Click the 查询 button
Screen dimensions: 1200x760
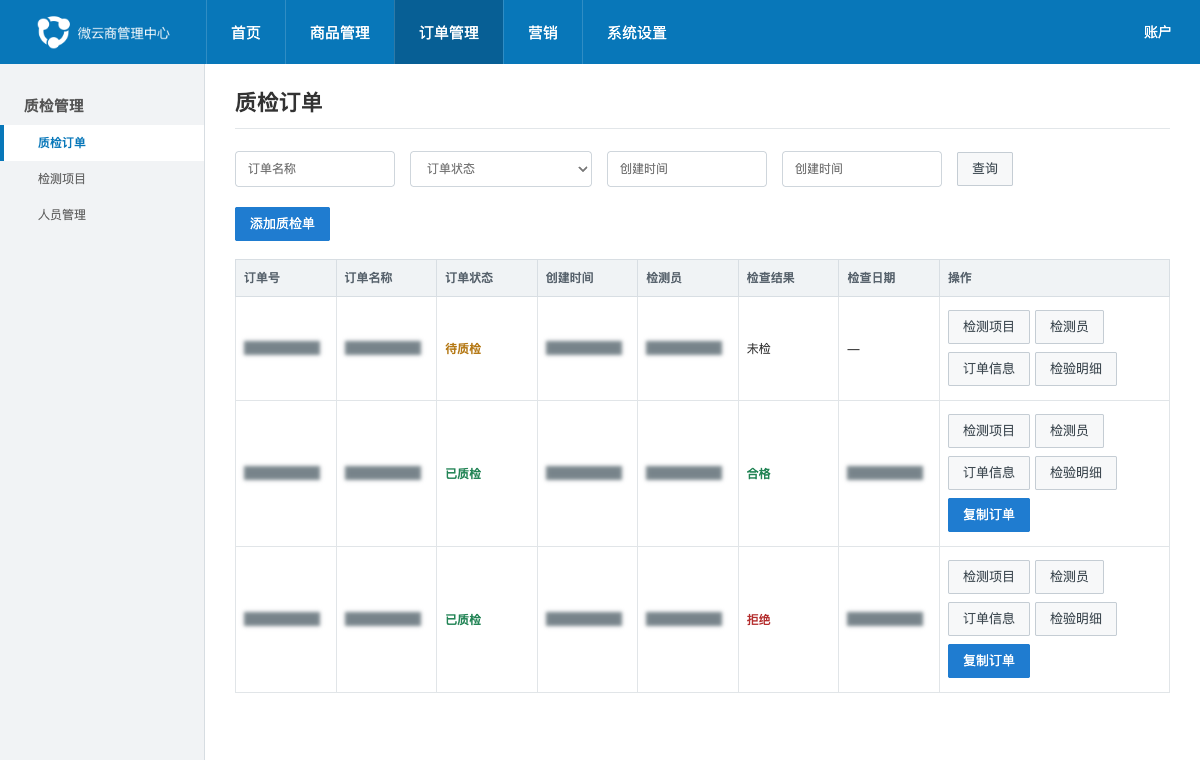pos(985,169)
